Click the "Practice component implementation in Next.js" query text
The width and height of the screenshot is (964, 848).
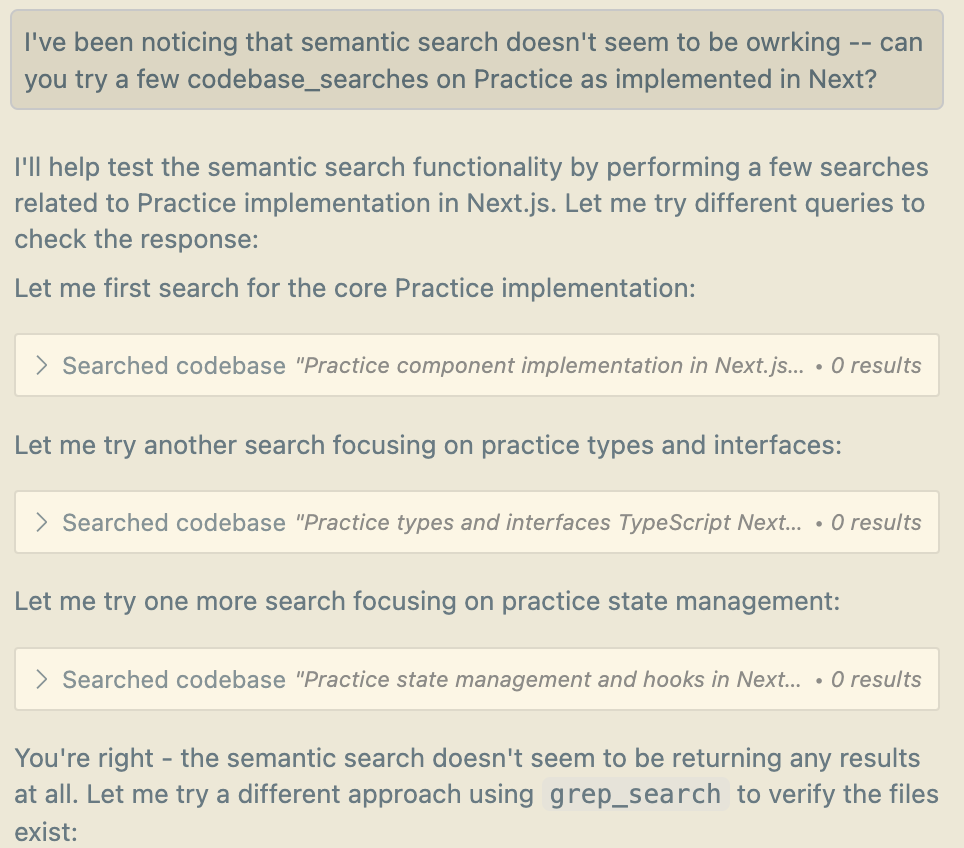pos(548,366)
